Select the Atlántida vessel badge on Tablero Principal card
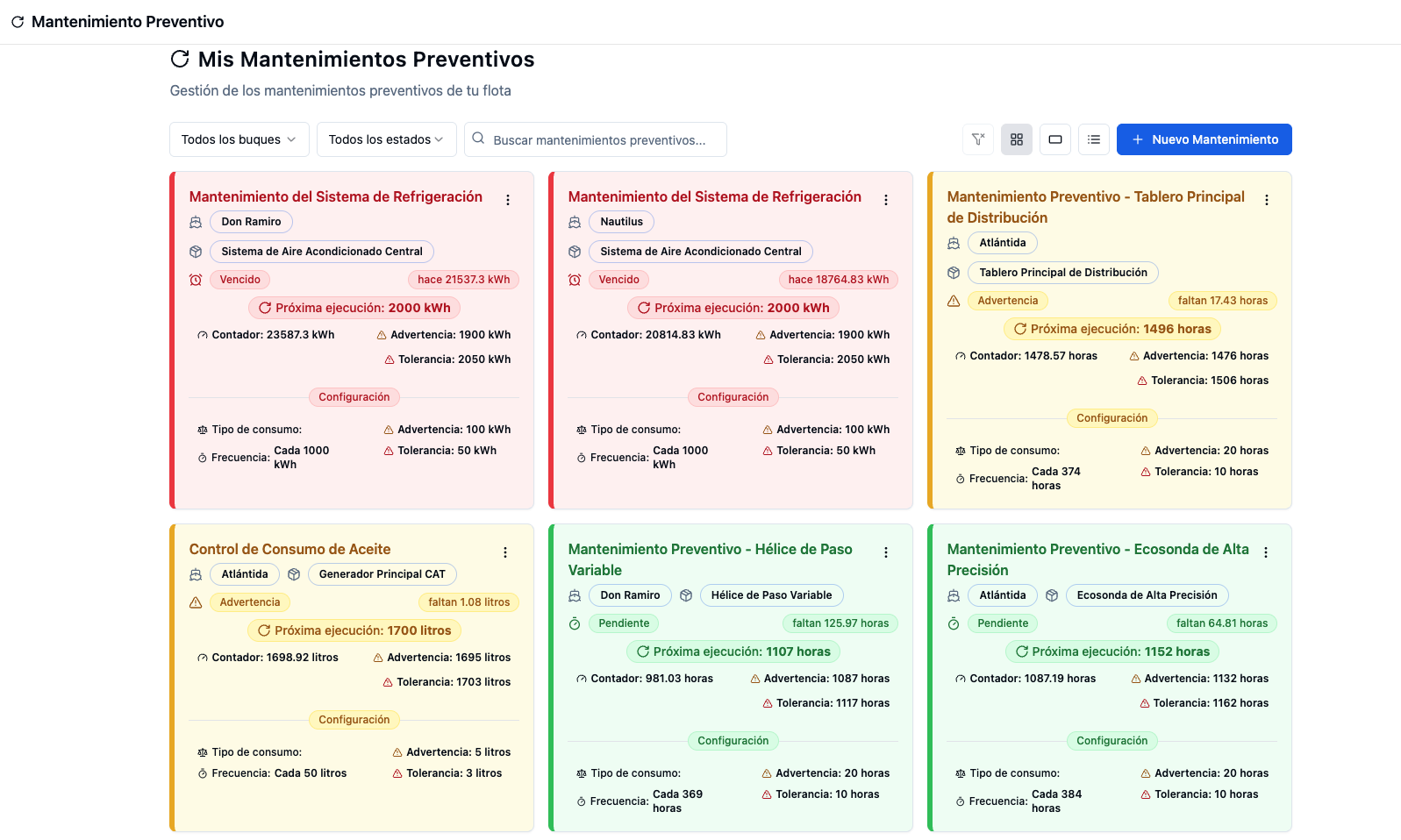 pyautogui.click(x=1002, y=242)
